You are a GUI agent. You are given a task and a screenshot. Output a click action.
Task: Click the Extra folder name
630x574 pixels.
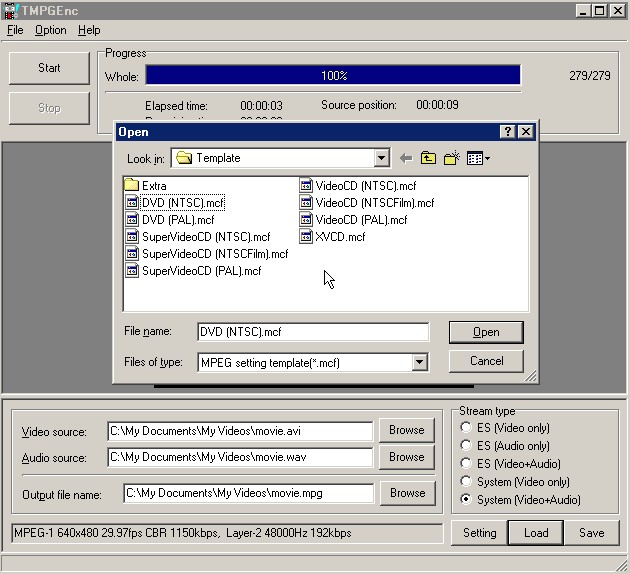tap(154, 186)
